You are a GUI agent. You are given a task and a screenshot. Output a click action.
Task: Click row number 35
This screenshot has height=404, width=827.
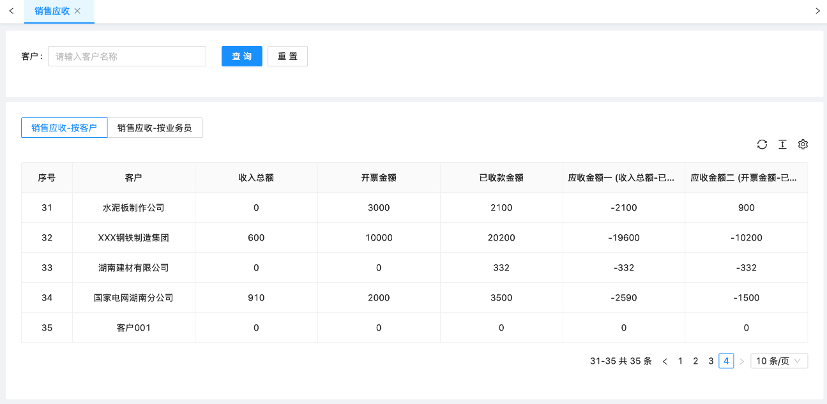point(47,328)
